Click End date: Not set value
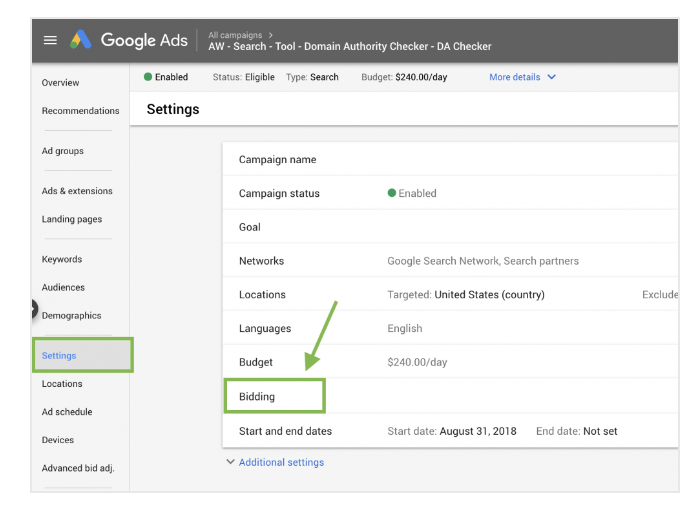 pos(576,431)
